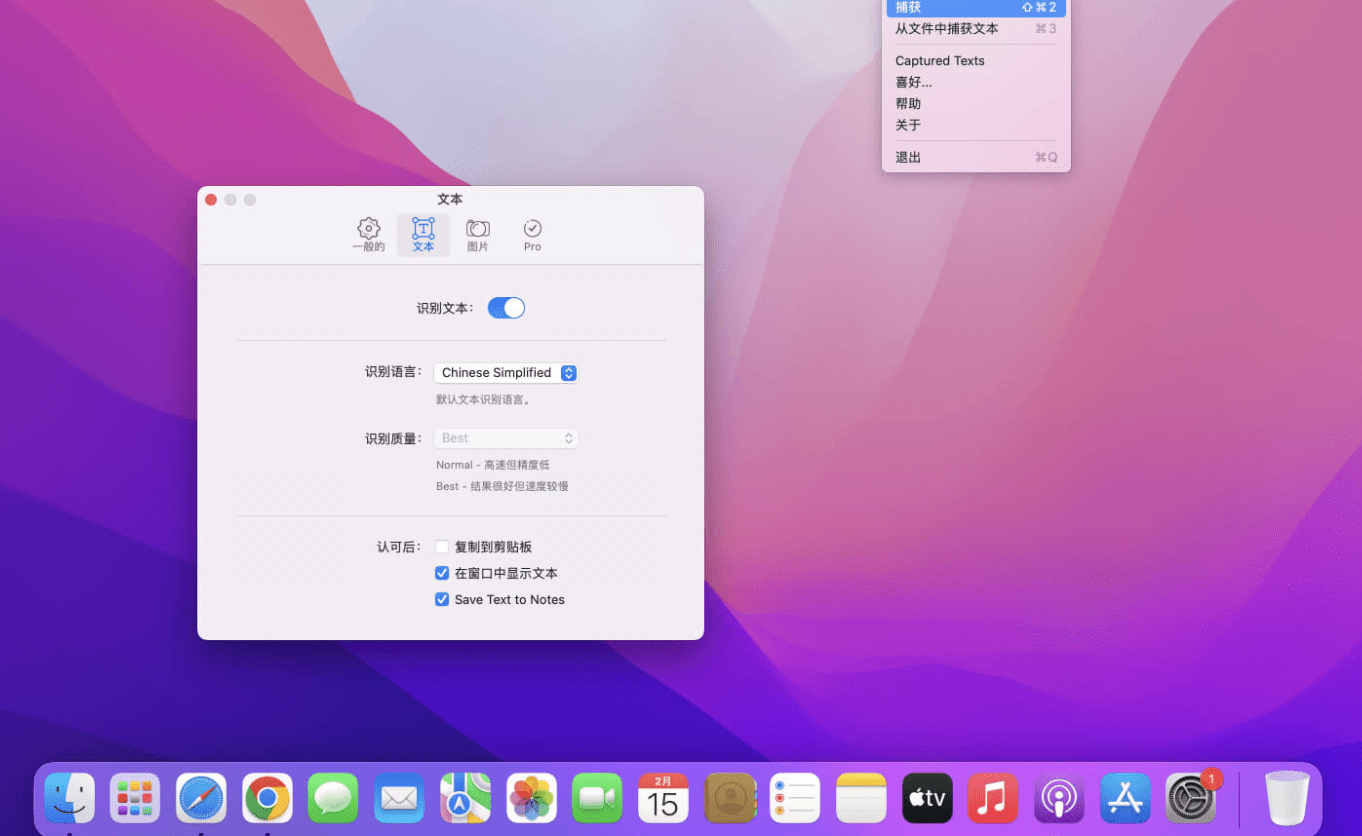The image size is (1362, 836).
Task: Uncheck 在窗口中显示文本 option
Action: tap(442, 573)
